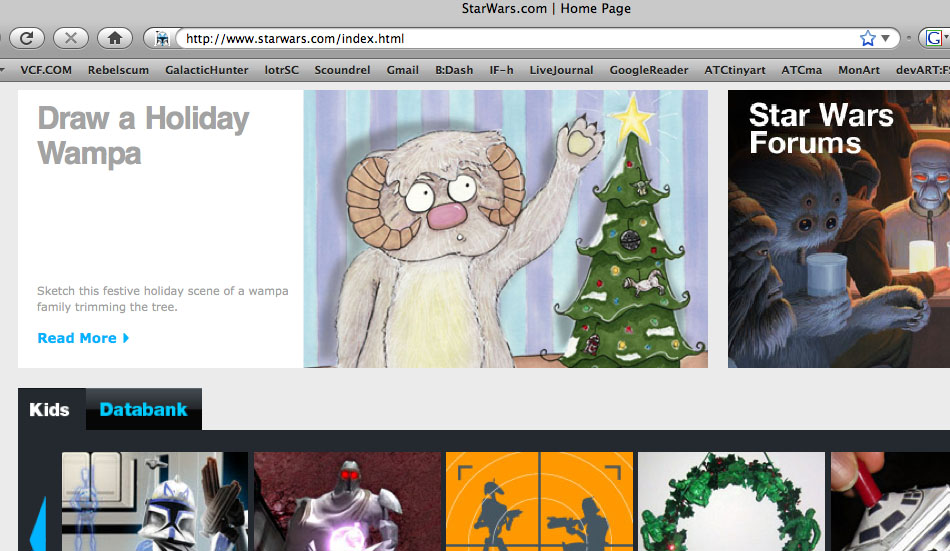Open the holiday wampa illustration
950x551 pixels.
click(505, 229)
